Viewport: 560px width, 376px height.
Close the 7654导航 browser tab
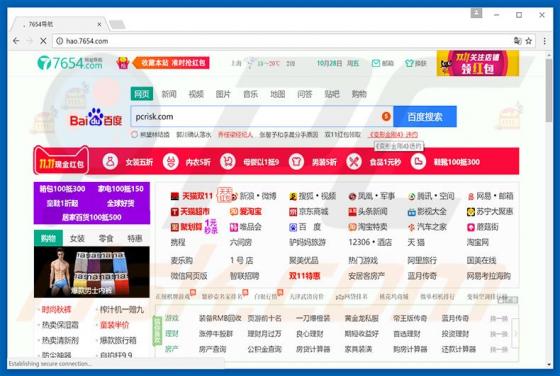pos(99,25)
